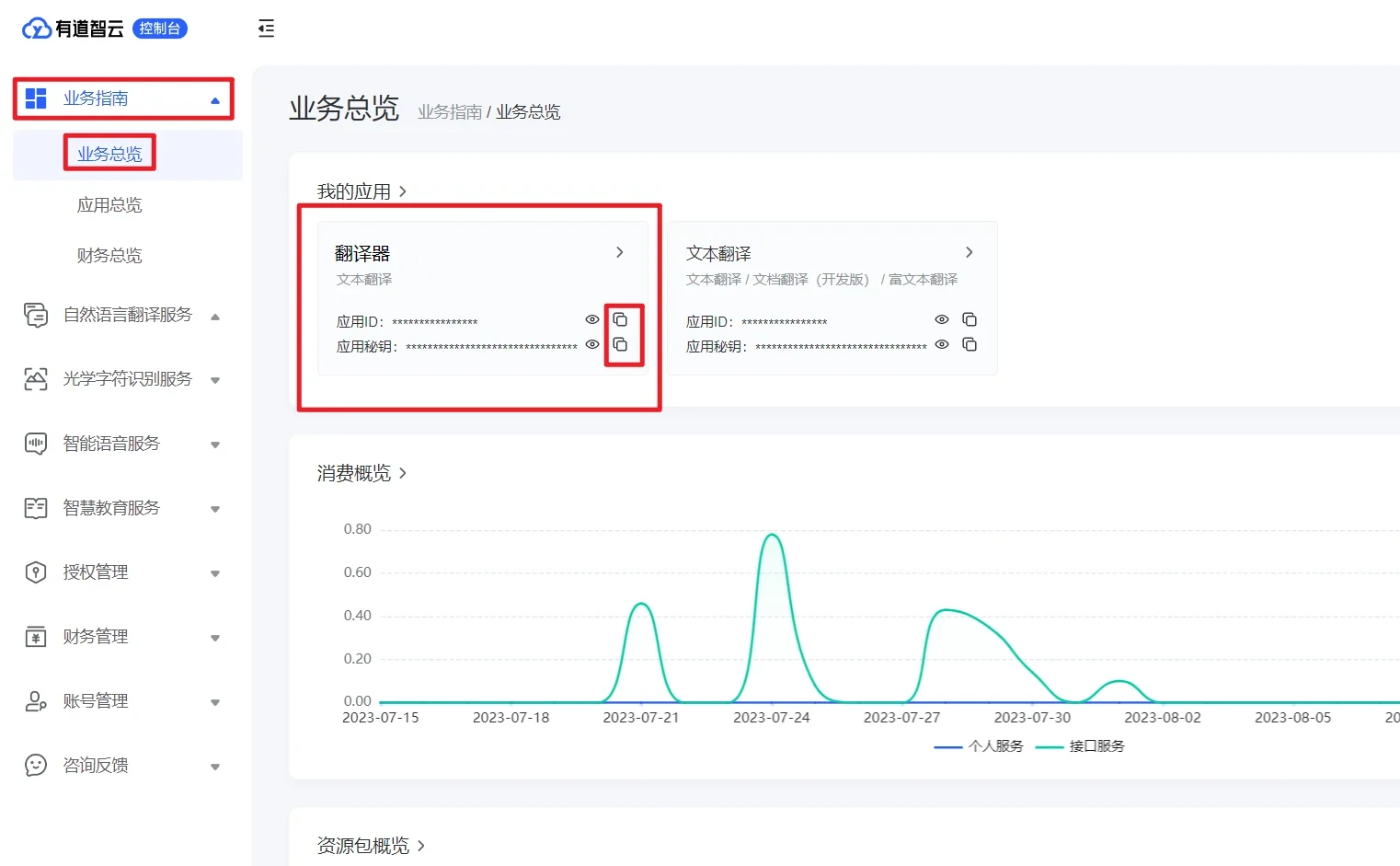
Task: Copy the 应用ID of 翻译器 app
Action: (x=622, y=319)
